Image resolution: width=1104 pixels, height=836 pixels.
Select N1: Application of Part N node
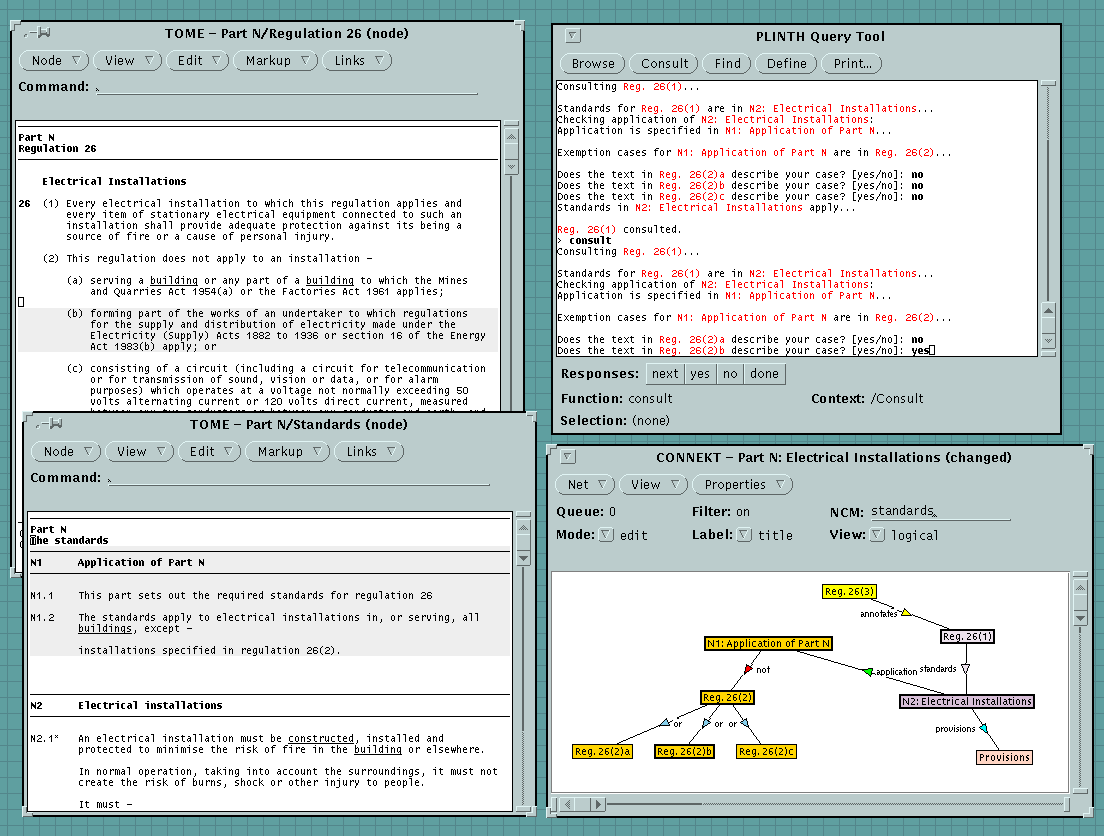point(768,643)
